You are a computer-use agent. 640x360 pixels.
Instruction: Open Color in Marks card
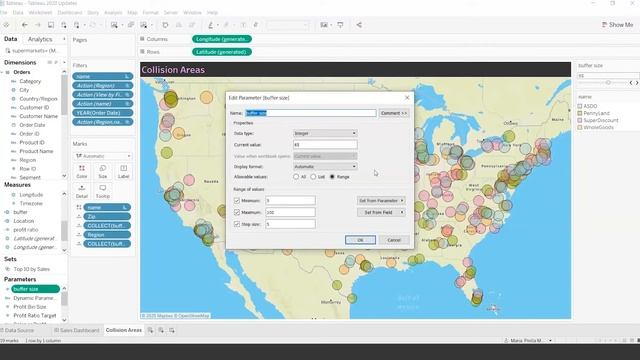(x=82, y=171)
